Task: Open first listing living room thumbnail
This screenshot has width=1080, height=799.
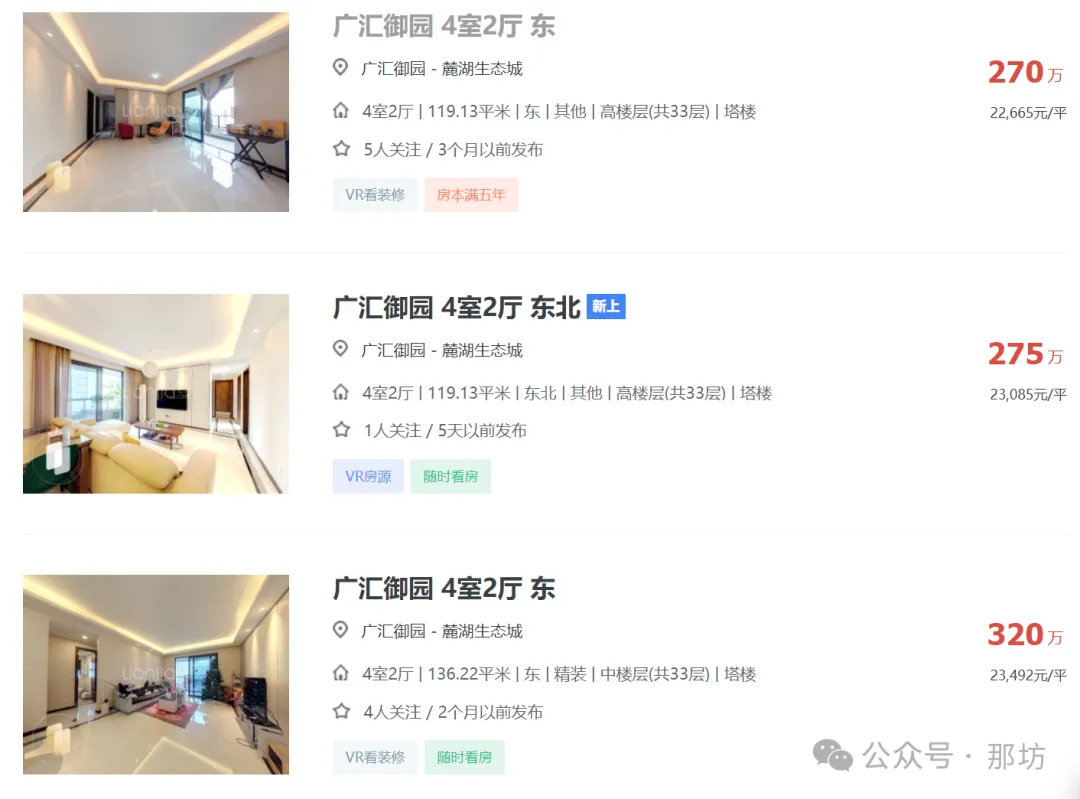Action: (x=156, y=112)
